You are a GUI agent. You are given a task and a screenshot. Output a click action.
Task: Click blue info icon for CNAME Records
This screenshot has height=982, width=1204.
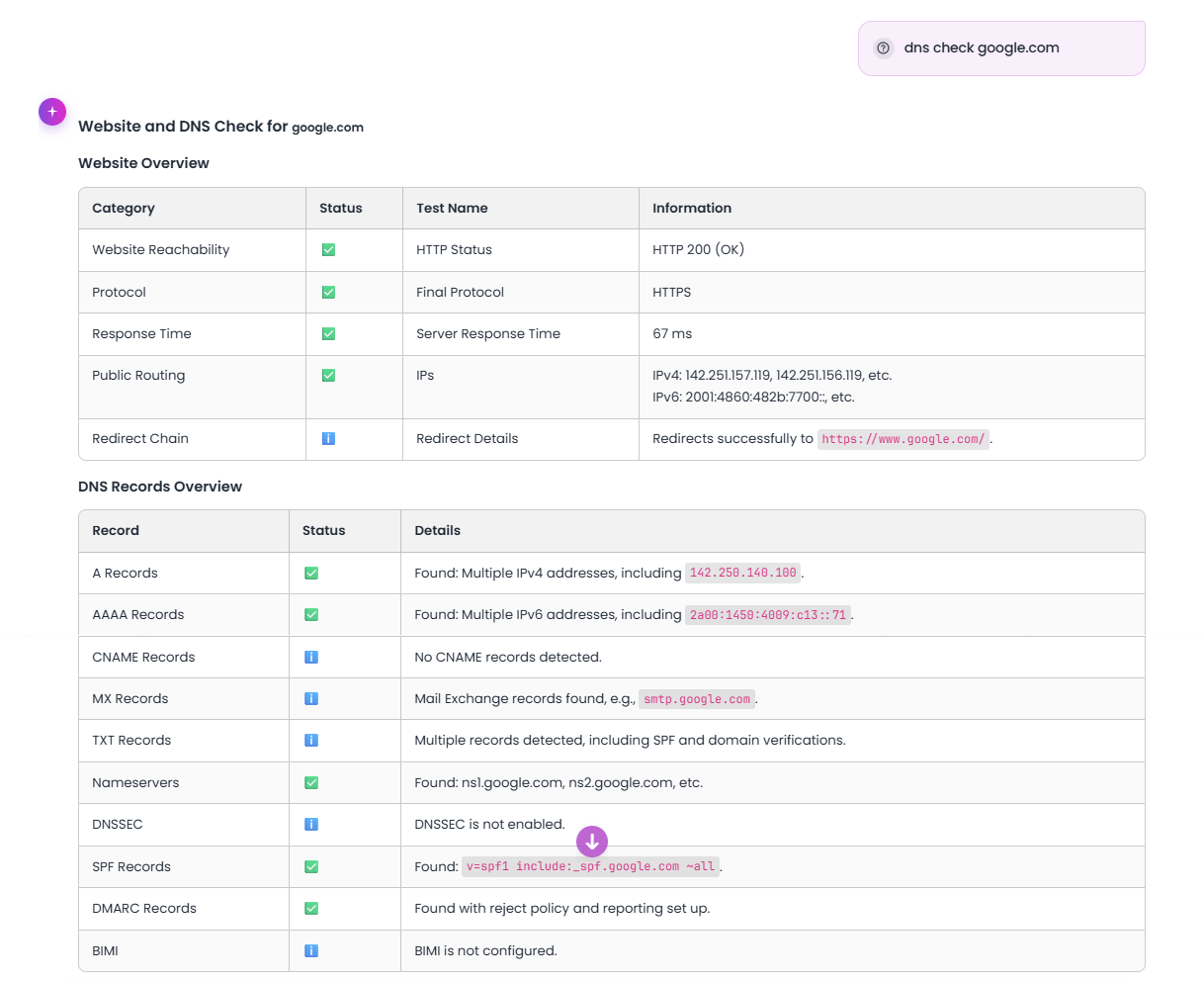point(311,658)
